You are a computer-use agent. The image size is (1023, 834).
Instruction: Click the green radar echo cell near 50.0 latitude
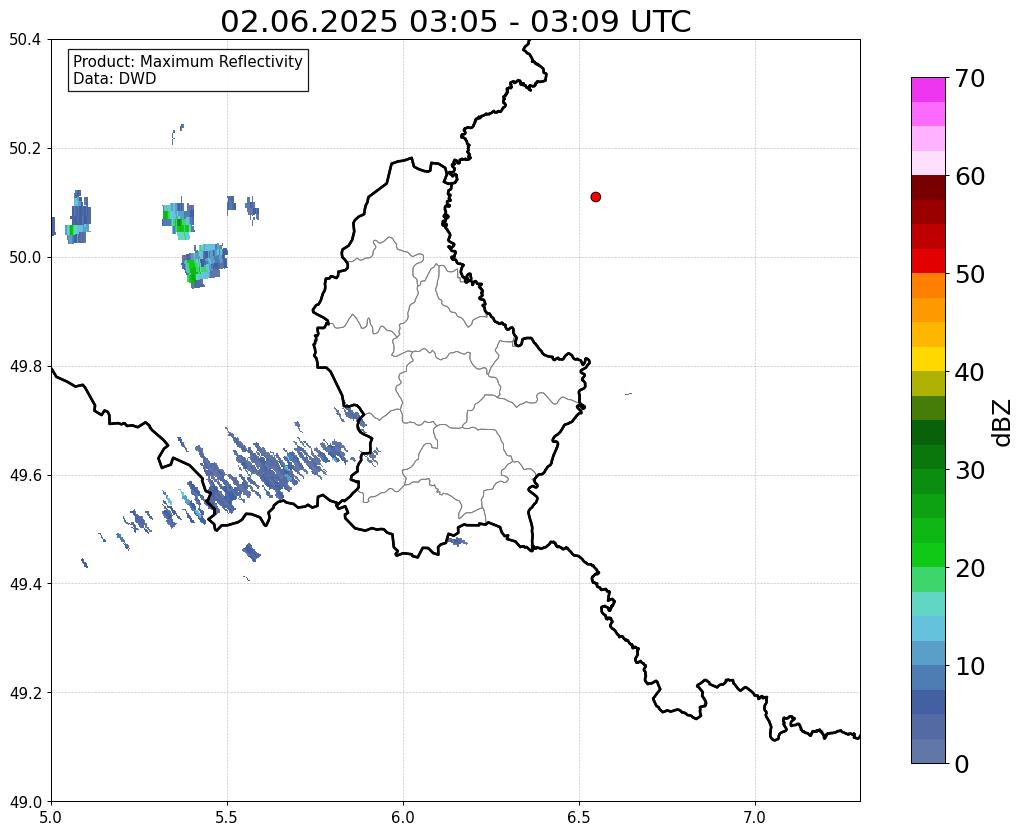coord(204,264)
